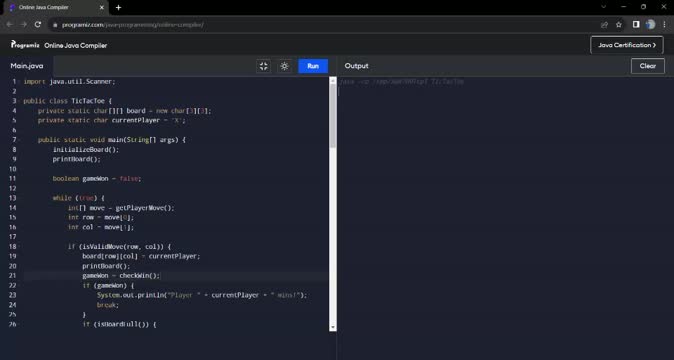Click line 21 checkWin() statement
The width and height of the screenshot is (674, 360).
121,276
